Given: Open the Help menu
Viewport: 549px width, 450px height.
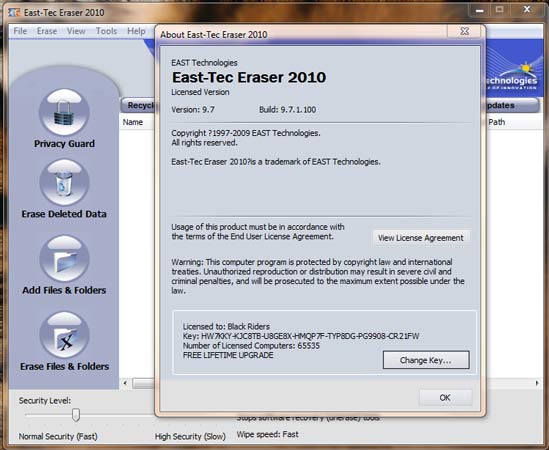Looking at the screenshot, I should pos(136,31).
